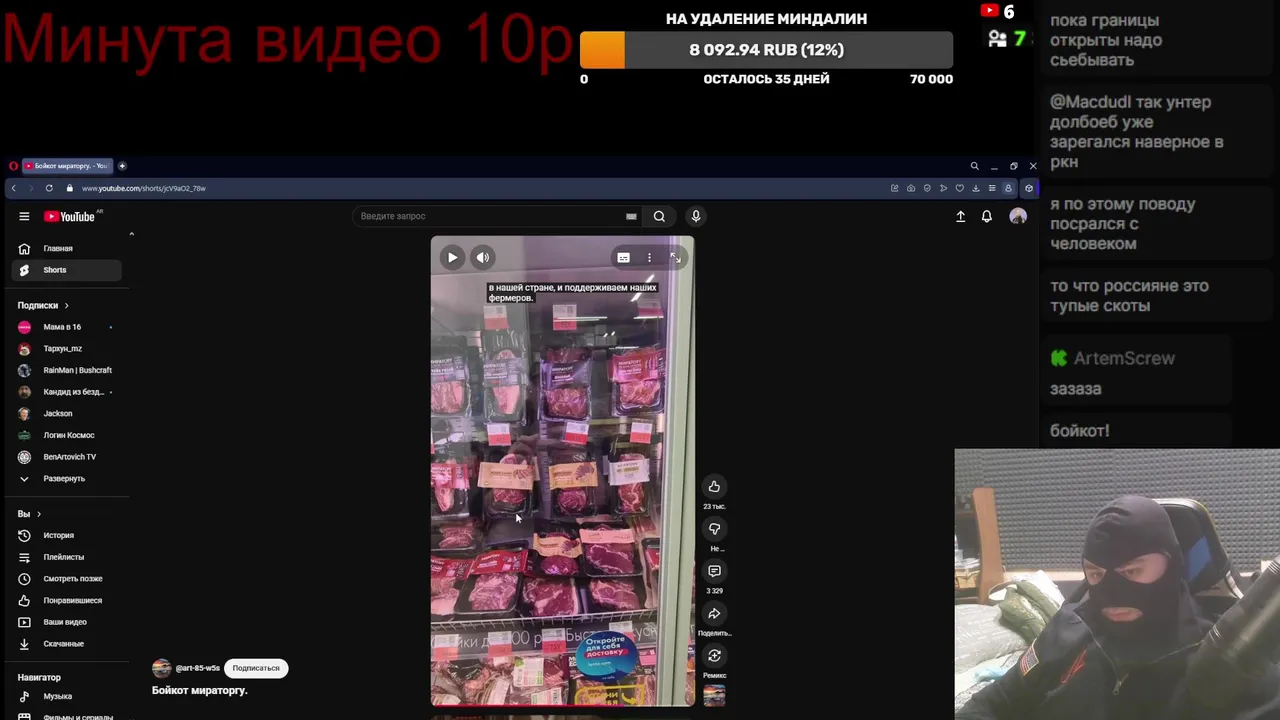Click the Opera snapshot camera icon
Viewport: 1280px width, 720px height.
911,188
